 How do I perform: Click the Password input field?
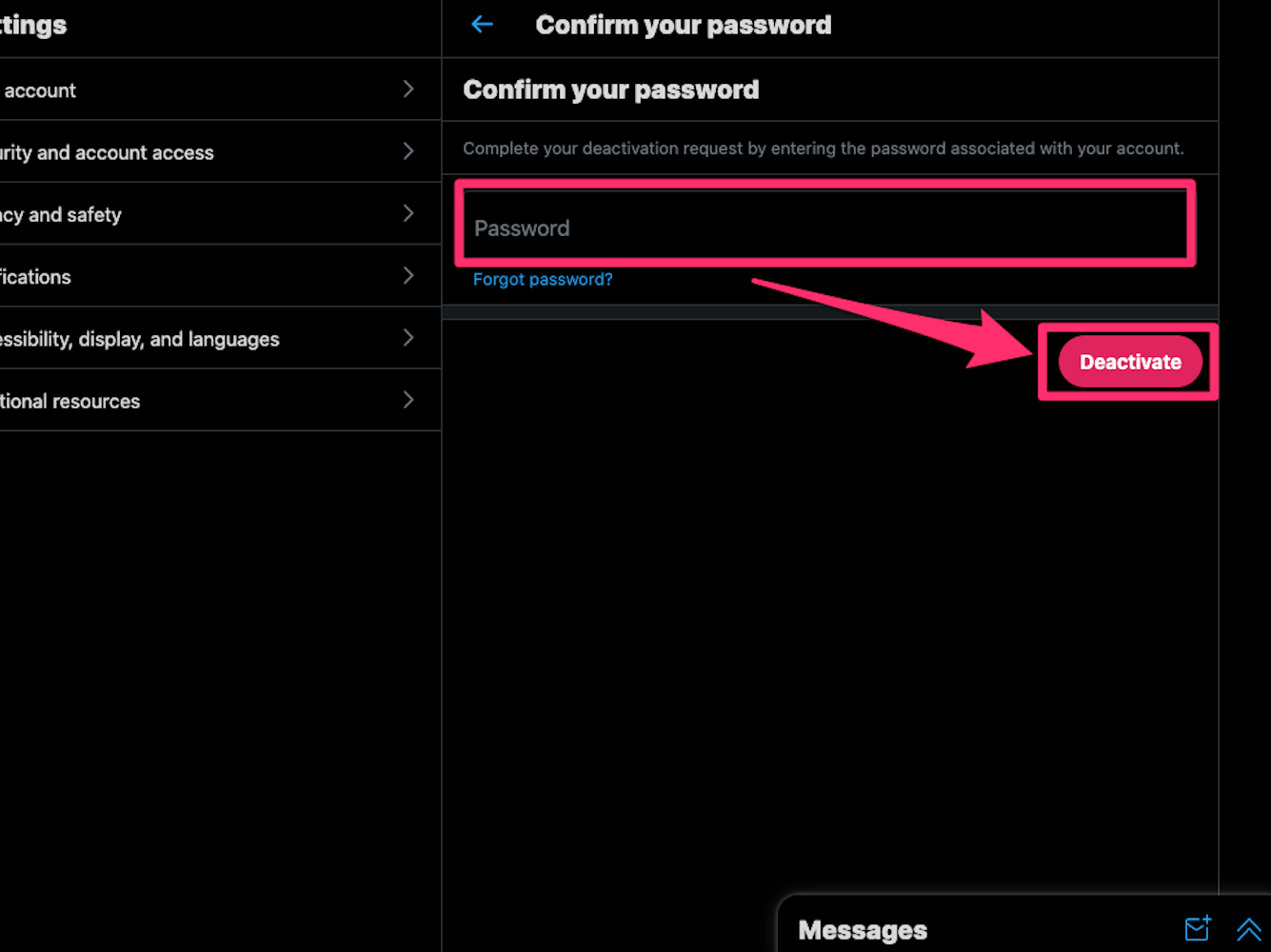tap(825, 225)
